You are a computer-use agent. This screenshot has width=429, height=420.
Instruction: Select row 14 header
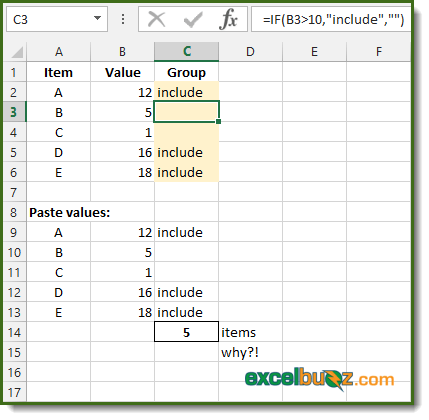pos(15,332)
